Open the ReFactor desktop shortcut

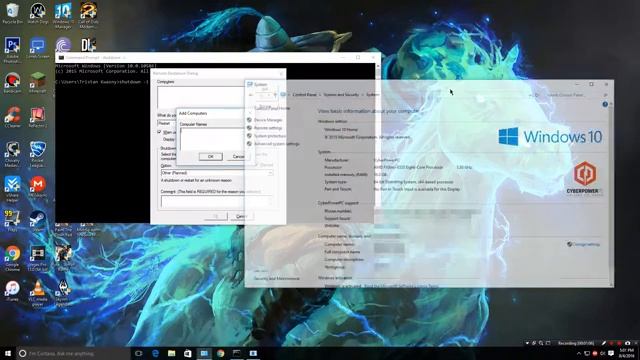click(x=38, y=118)
